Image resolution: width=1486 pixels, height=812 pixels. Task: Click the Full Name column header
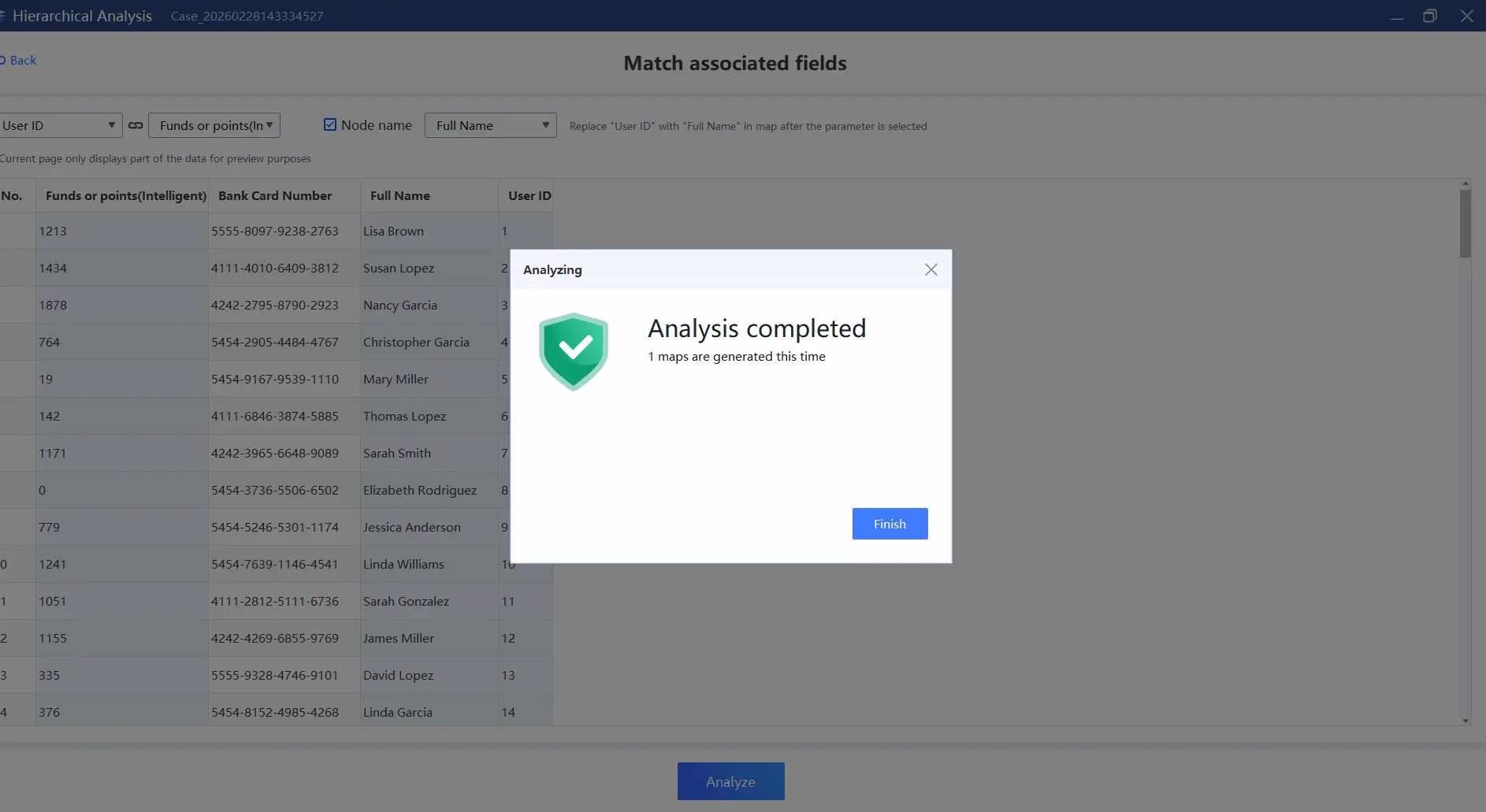click(399, 195)
